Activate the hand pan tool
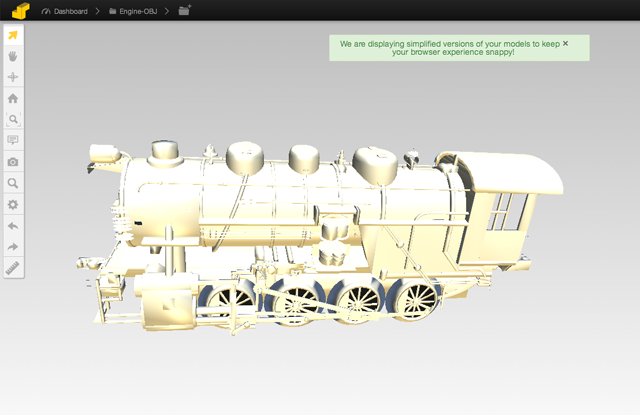 [x=13, y=56]
